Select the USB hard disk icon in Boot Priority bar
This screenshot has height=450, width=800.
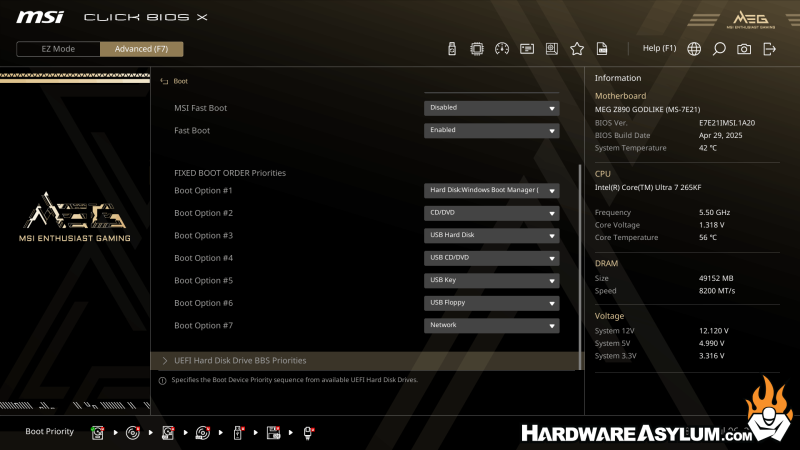coord(168,433)
